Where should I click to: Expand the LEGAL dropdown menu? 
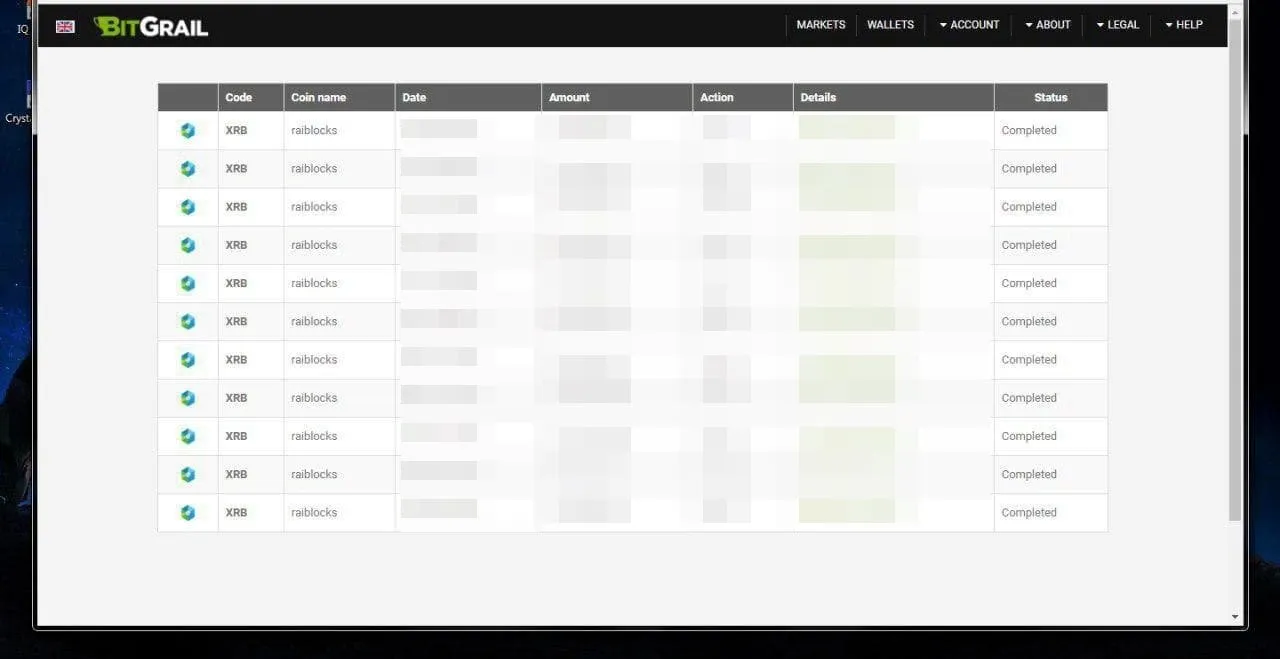click(1118, 25)
